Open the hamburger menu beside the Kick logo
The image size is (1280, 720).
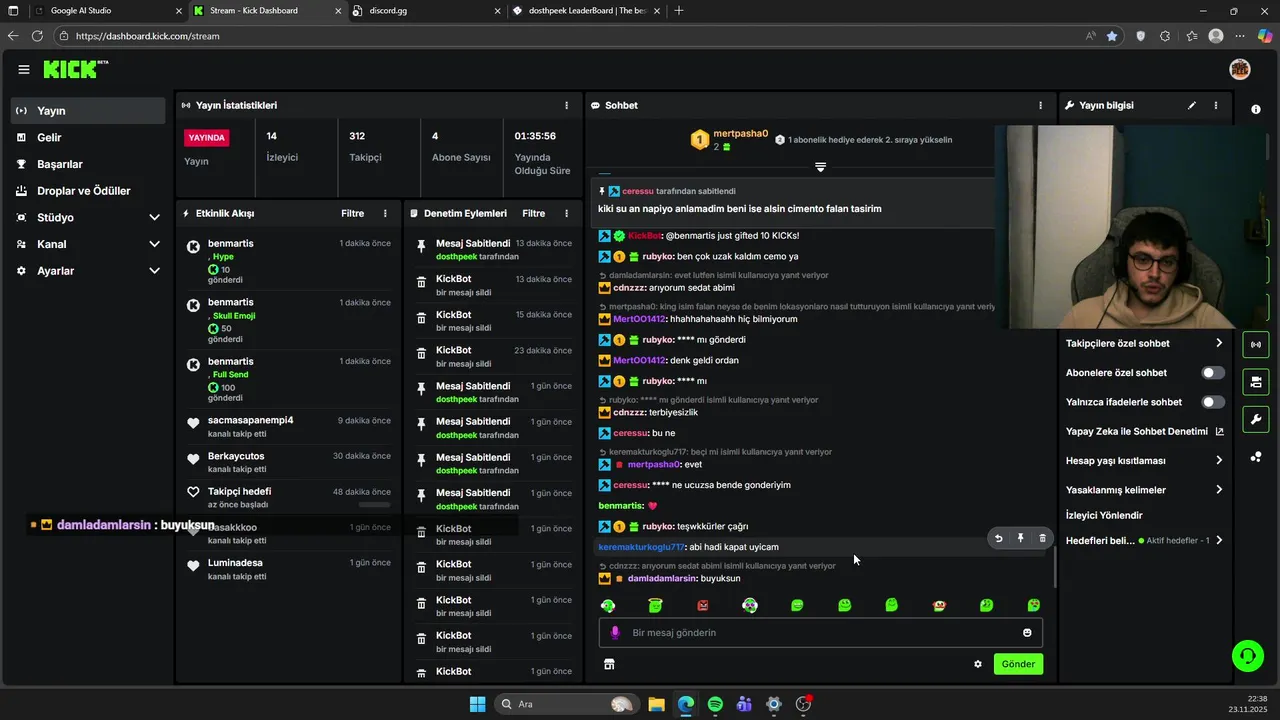pyautogui.click(x=23, y=69)
